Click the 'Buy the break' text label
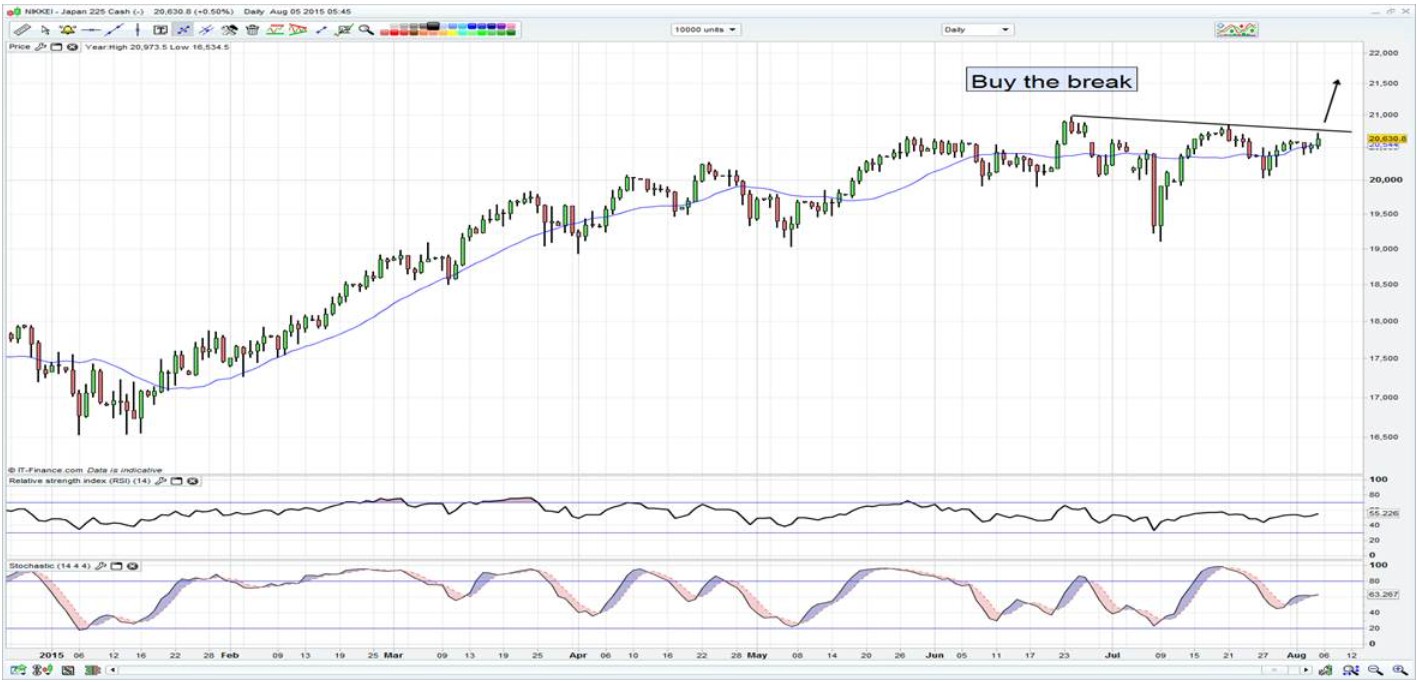 [1052, 82]
